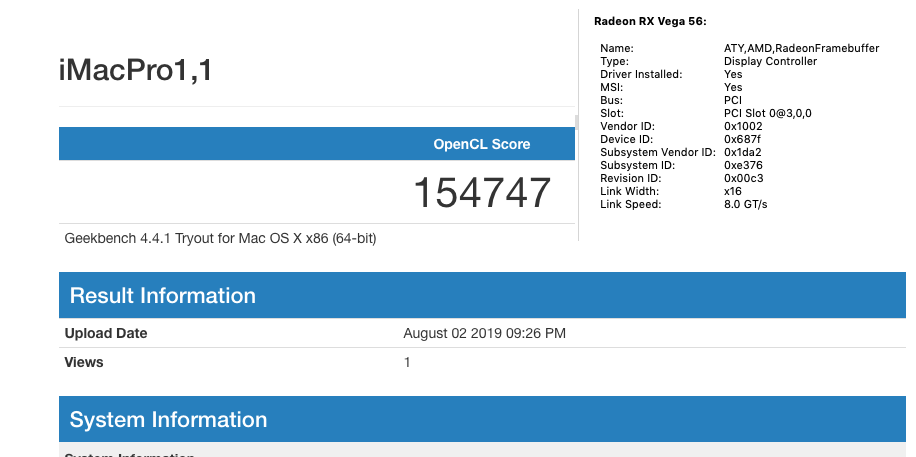Select the Link Width value x16
This screenshot has width=916, height=457.
pos(733,191)
